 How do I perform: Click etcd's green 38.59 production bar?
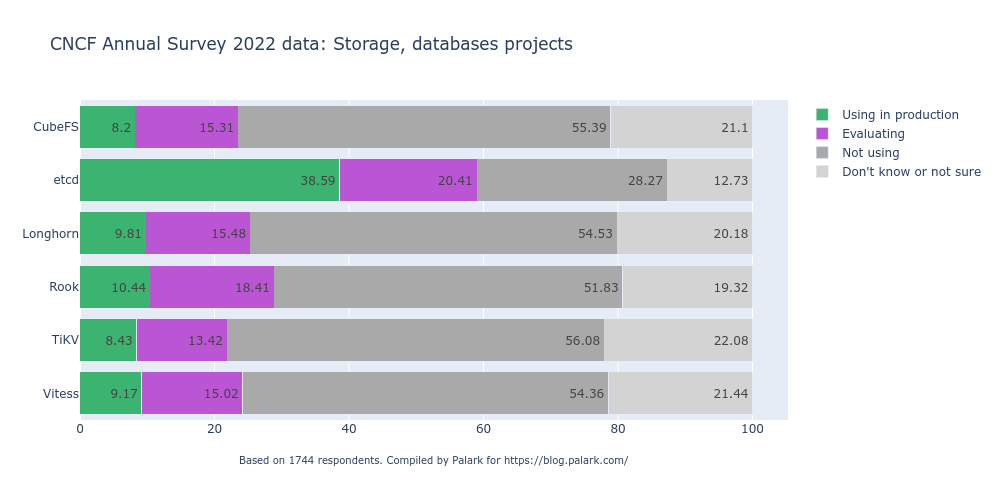(x=209, y=180)
